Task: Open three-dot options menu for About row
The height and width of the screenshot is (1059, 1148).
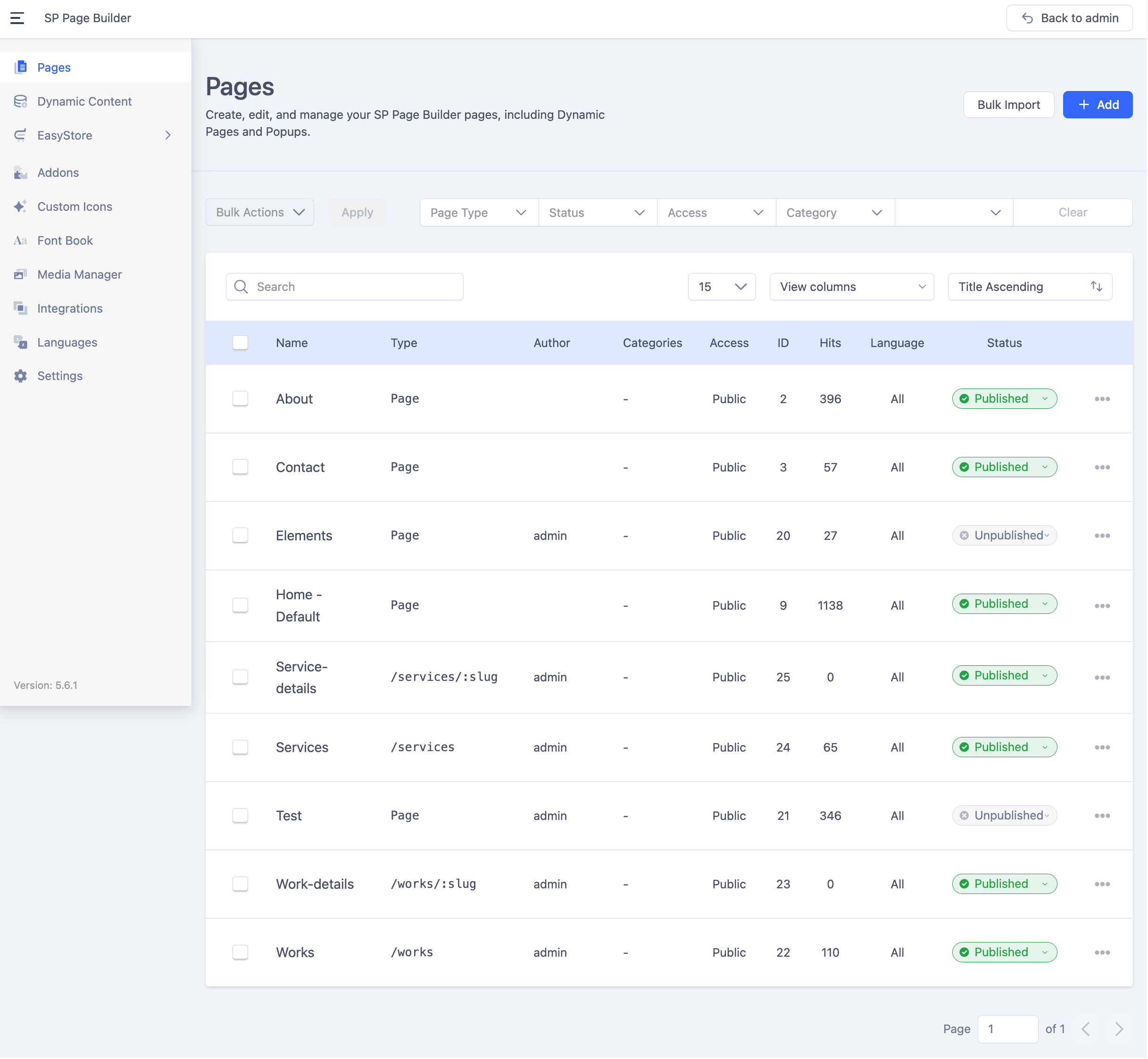Action: tap(1102, 399)
